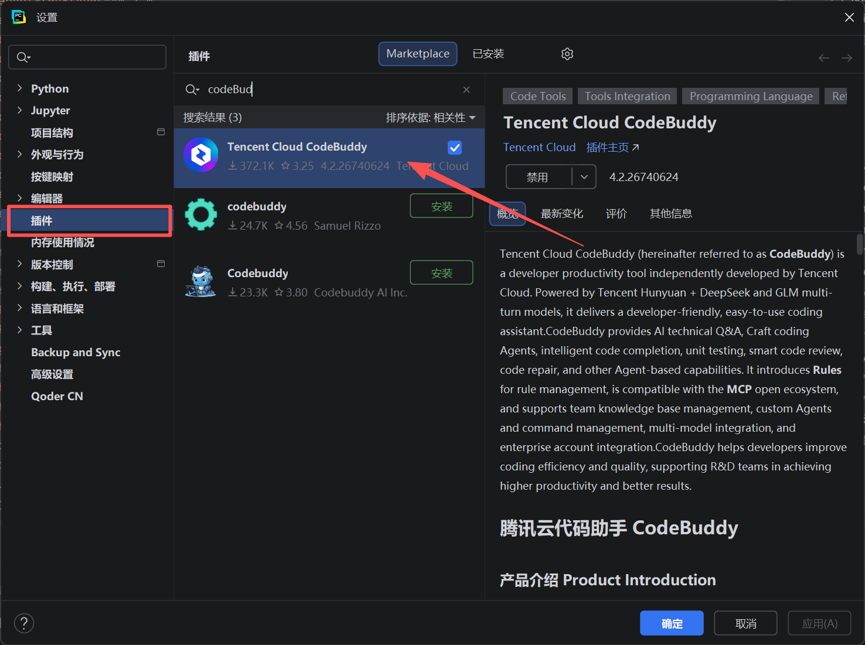Open the Tencent Cloud vendor link

pyautogui.click(x=539, y=147)
